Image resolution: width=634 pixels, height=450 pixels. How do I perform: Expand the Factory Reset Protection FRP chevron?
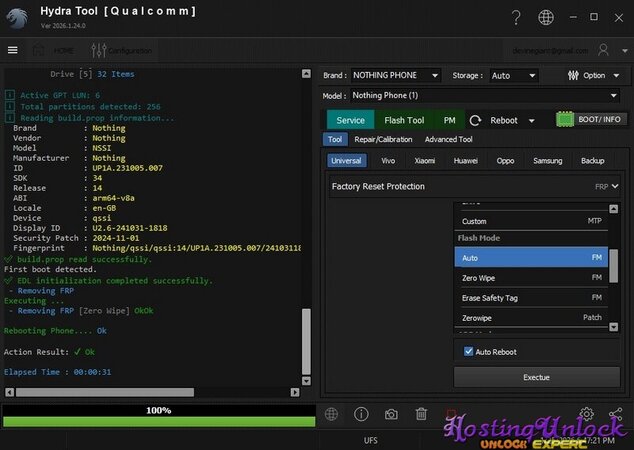click(614, 186)
